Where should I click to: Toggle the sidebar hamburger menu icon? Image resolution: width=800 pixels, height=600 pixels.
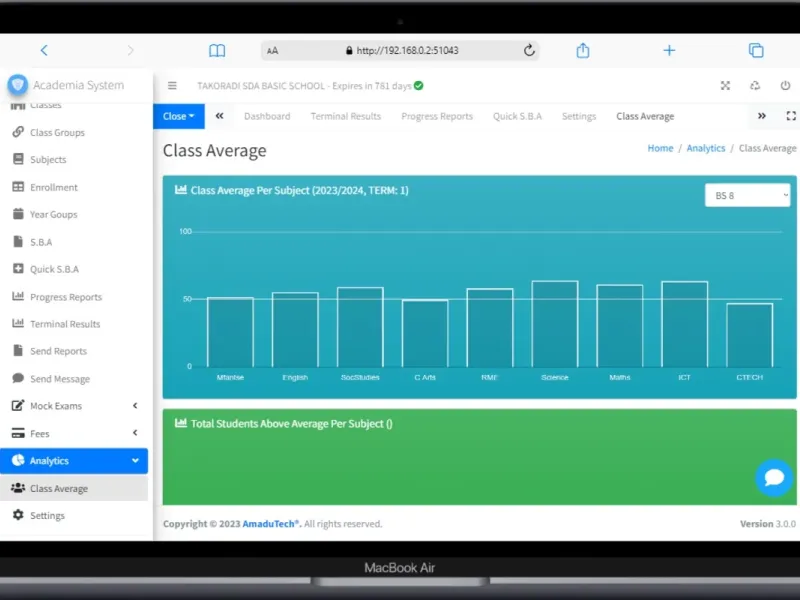coord(172,86)
